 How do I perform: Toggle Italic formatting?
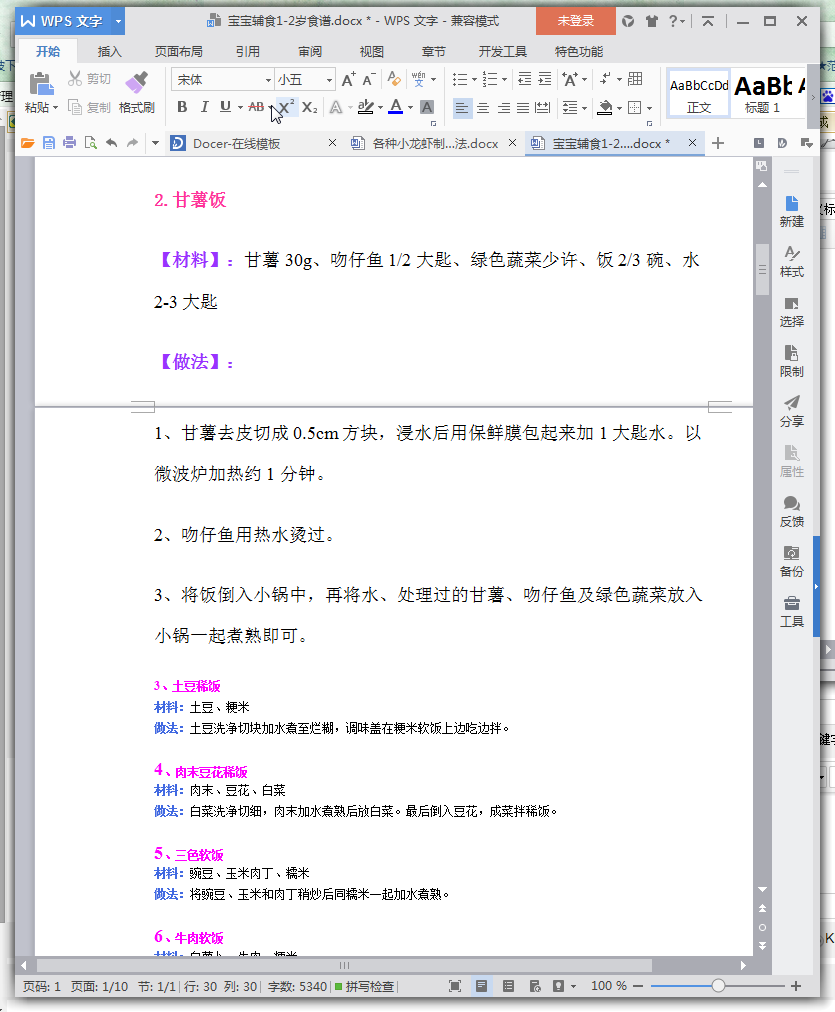204,107
